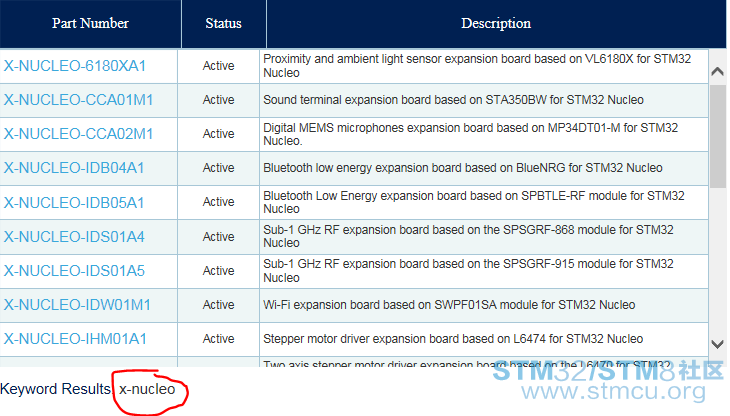Open the X-NUCLEO-CCA01M1 part link
This screenshot has height=416, width=730.
pos(78,100)
